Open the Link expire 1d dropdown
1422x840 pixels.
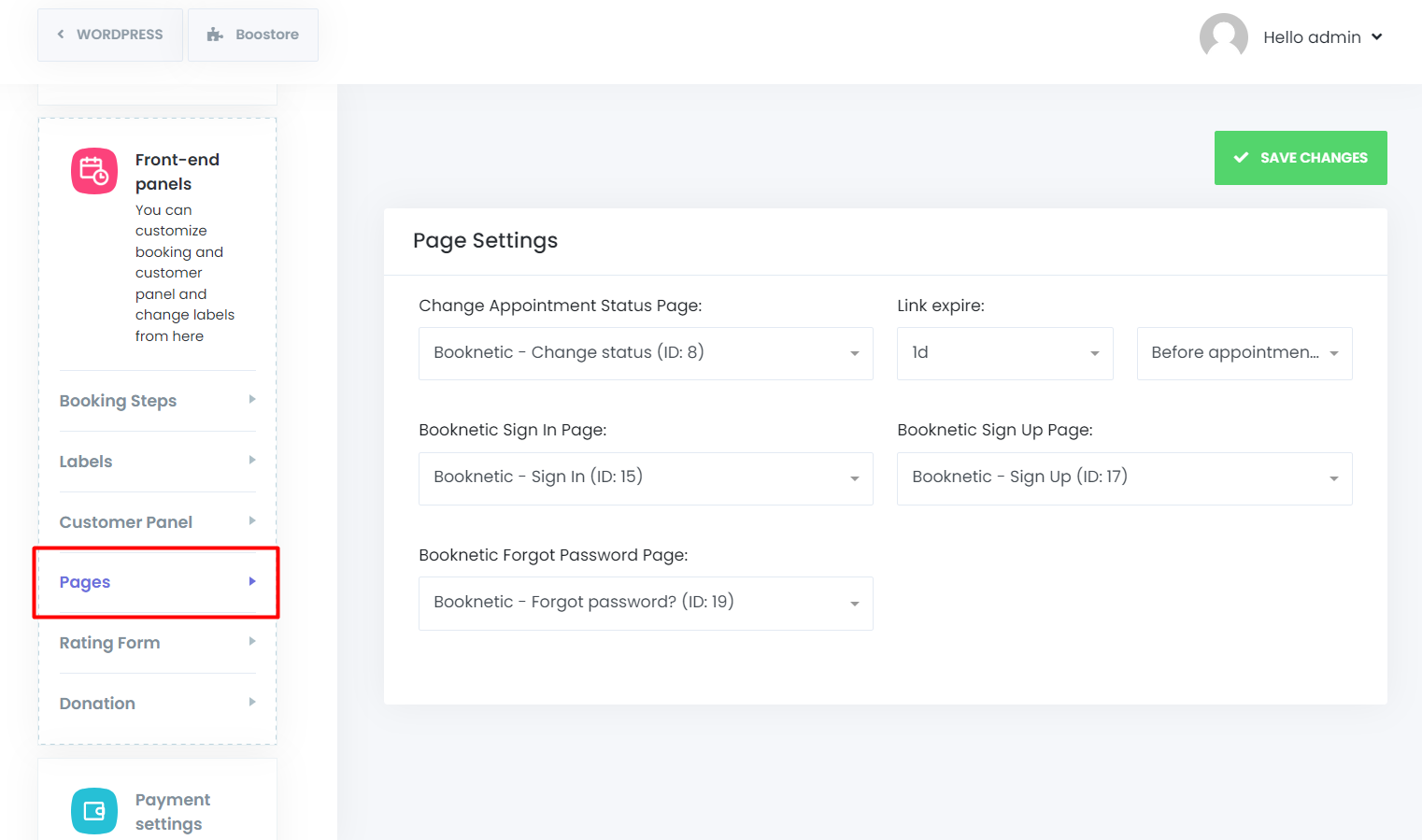coord(1004,353)
